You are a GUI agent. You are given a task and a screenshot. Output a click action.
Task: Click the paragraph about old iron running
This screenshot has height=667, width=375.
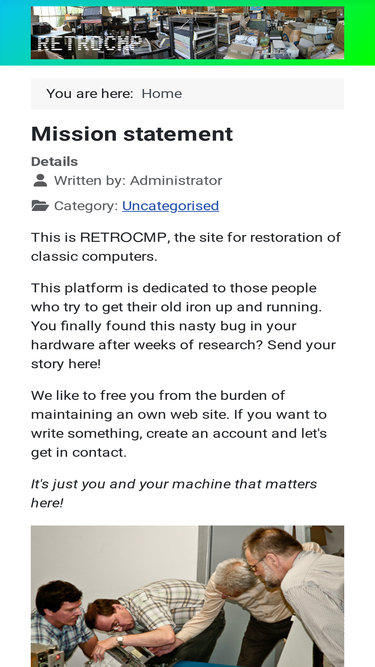click(183, 326)
